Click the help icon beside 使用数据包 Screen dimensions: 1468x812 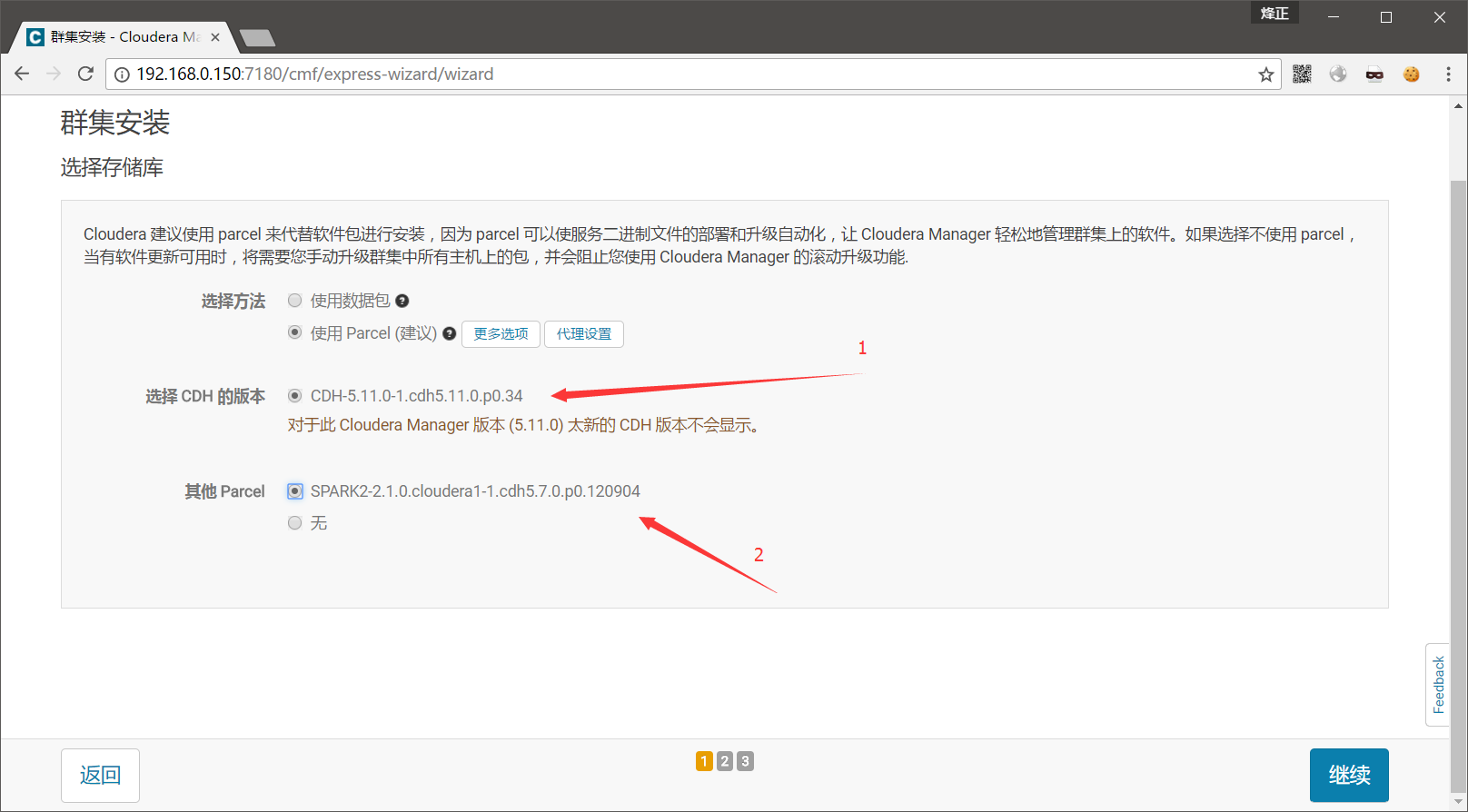click(x=402, y=301)
